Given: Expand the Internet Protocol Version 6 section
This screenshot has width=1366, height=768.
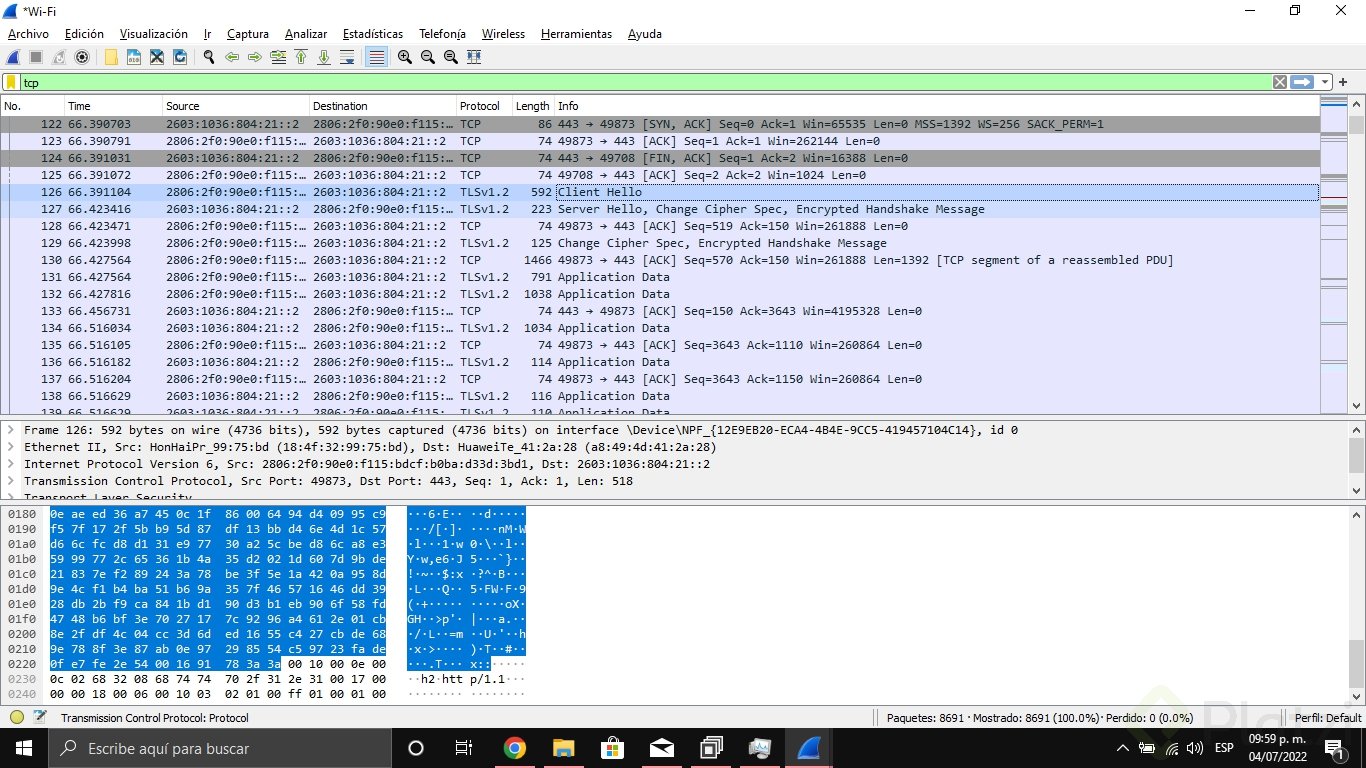Looking at the screenshot, I should coord(10,463).
